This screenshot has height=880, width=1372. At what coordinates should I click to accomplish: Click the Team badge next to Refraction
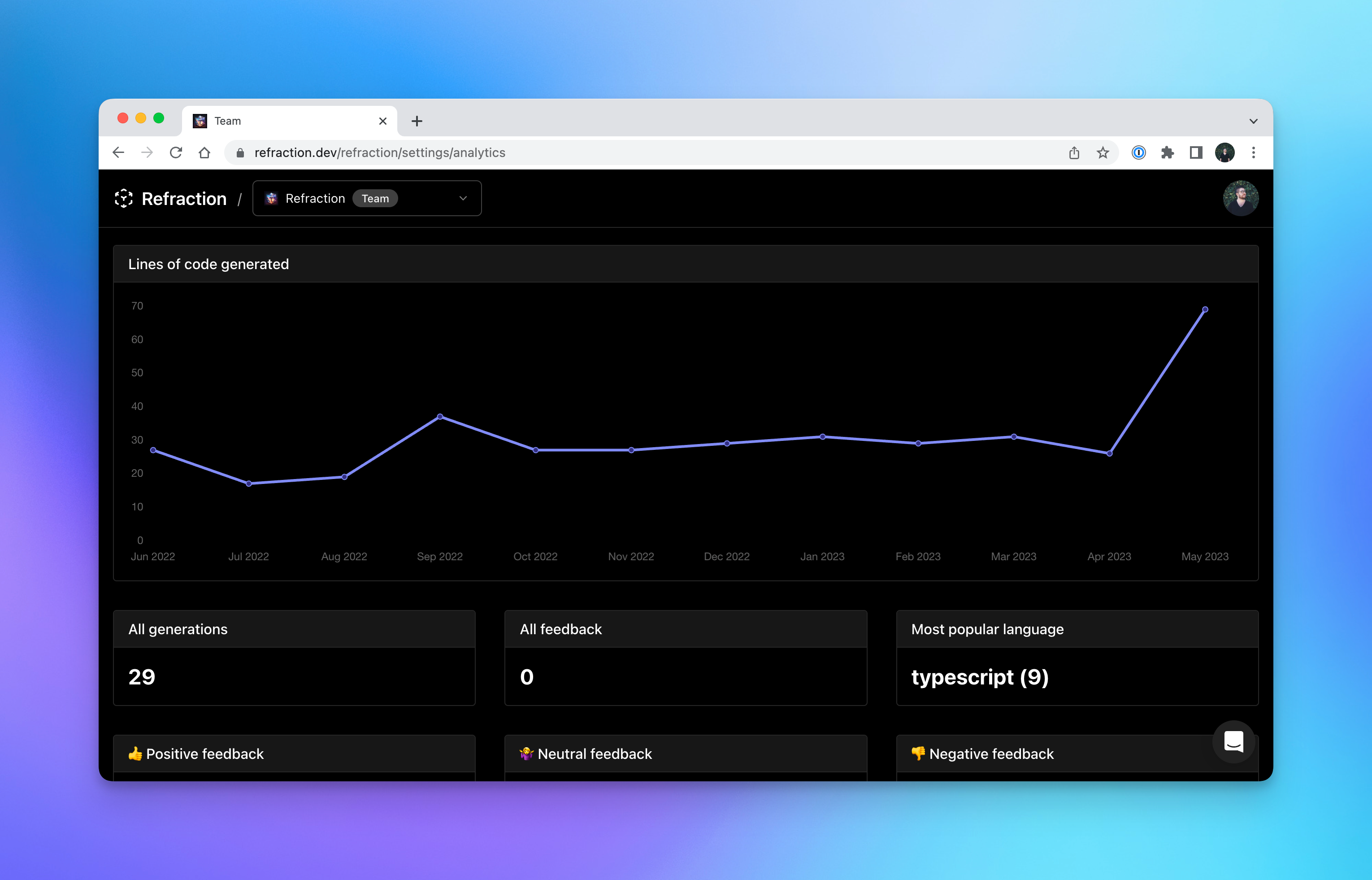(375, 198)
